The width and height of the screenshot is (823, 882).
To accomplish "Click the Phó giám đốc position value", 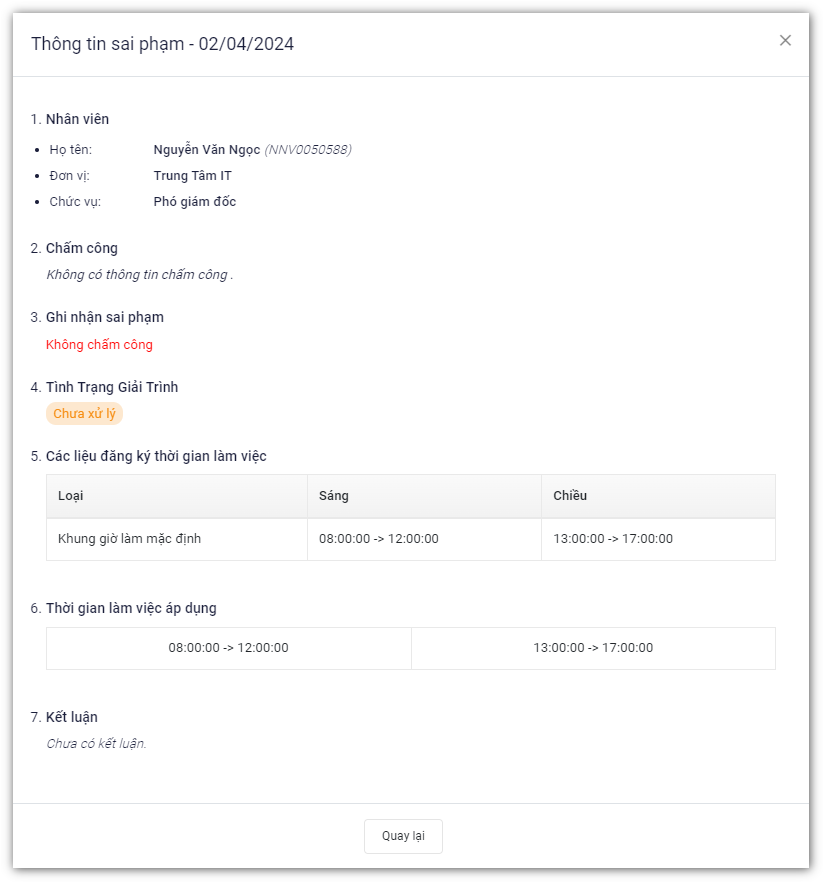I will pos(194,202).
